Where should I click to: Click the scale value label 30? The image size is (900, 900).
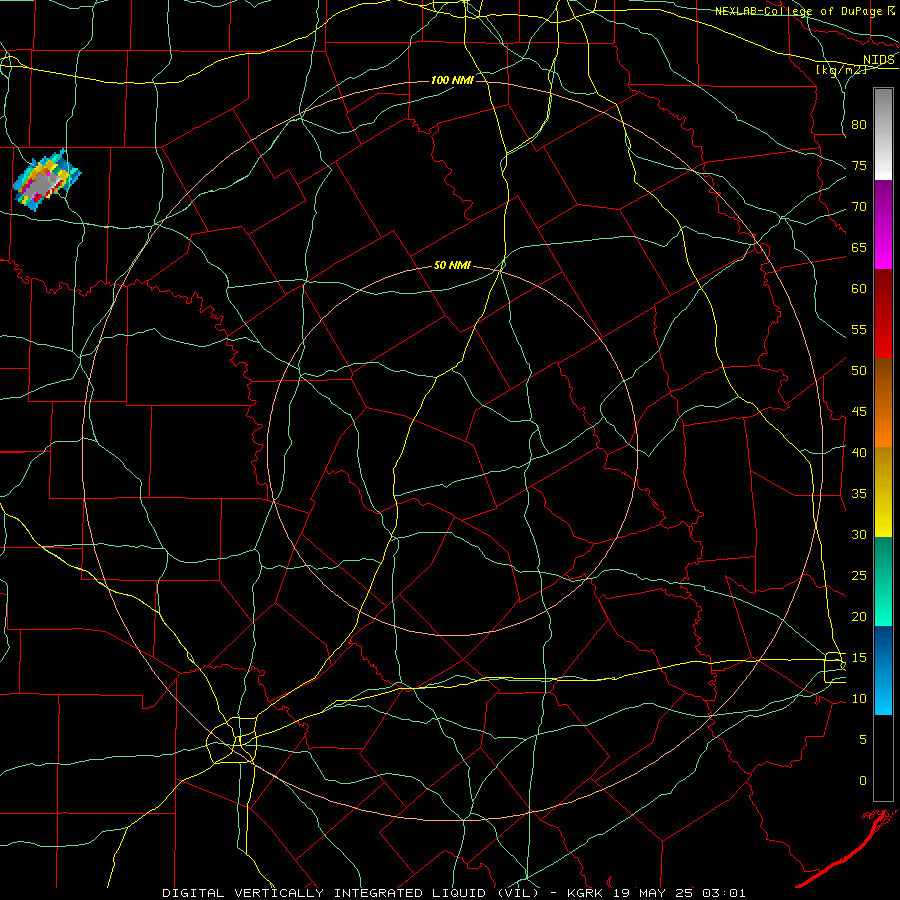pos(859,534)
